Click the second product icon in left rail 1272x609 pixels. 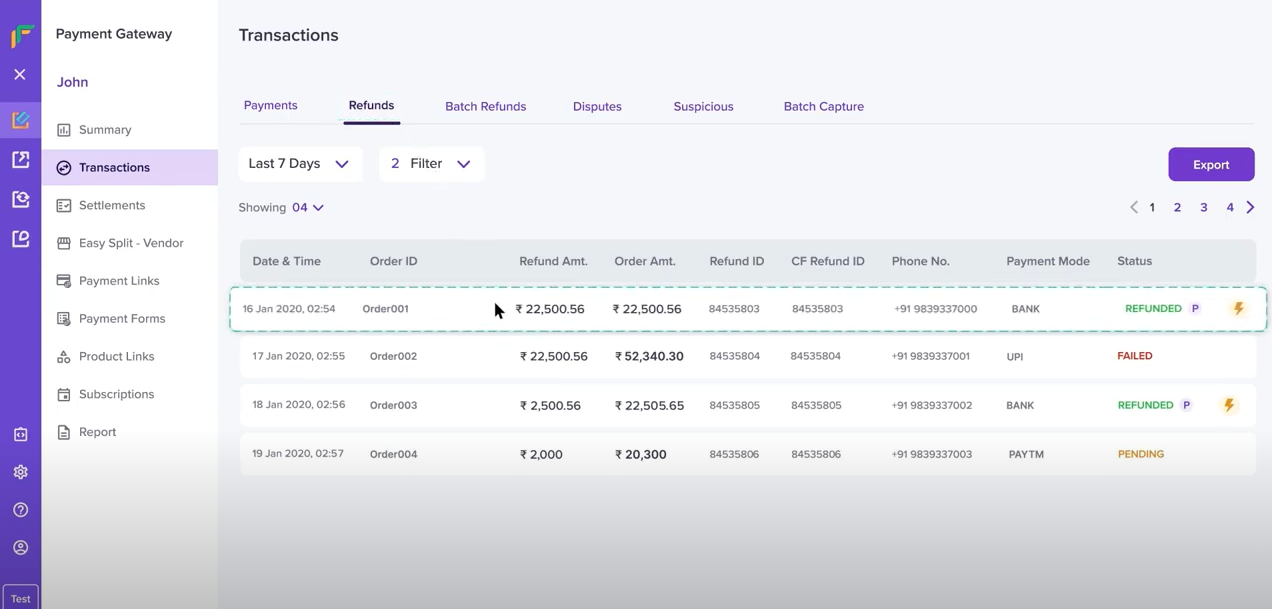(20, 160)
